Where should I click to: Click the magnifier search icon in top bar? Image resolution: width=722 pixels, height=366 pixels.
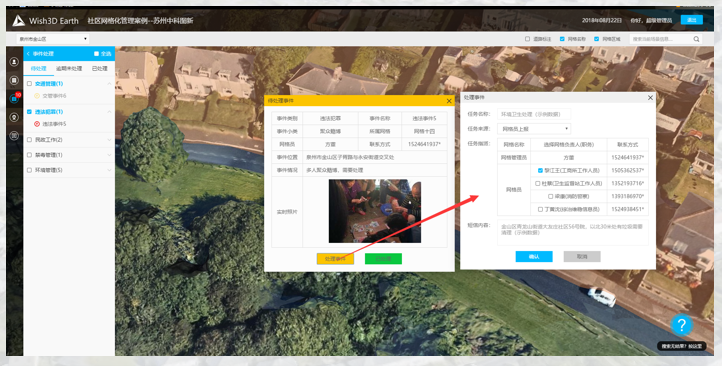click(x=696, y=39)
